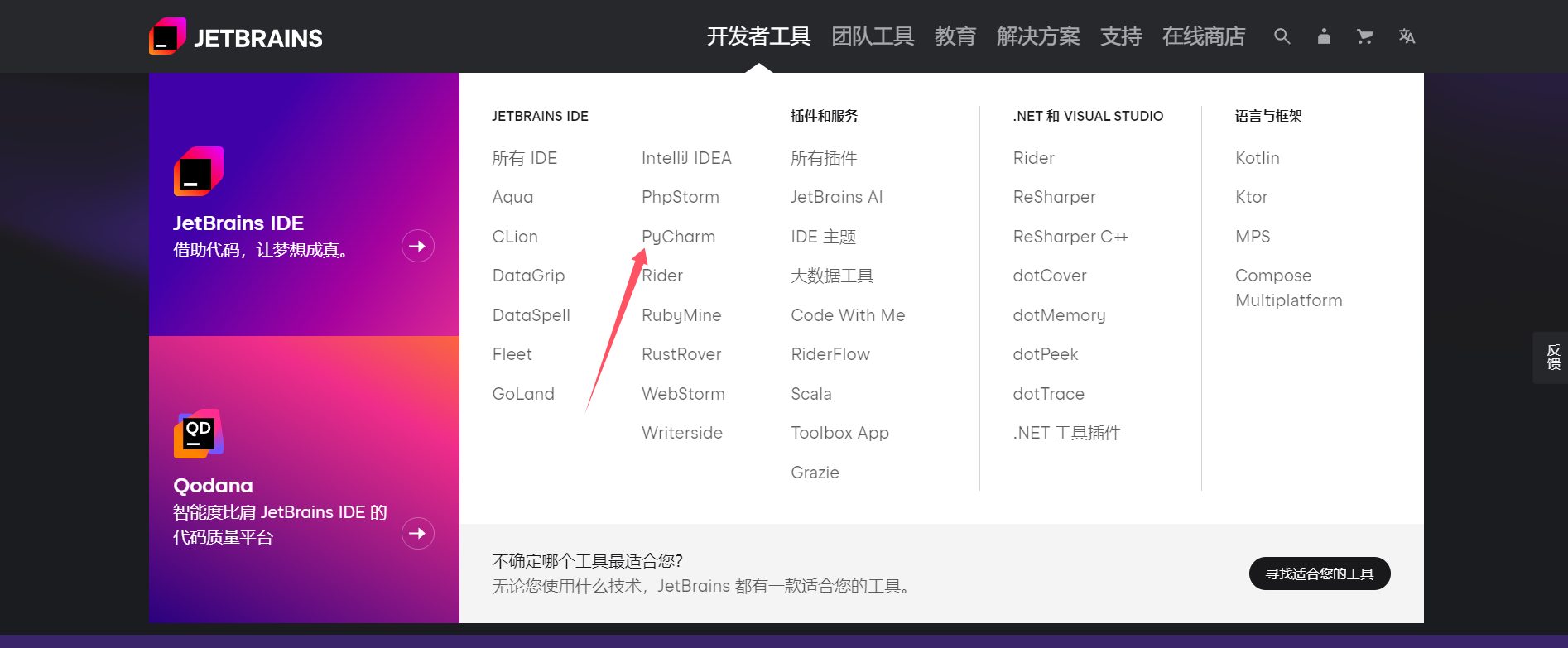This screenshot has height=648, width=1568.
Task: Open ReSharper link
Action: click(1054, 197)
